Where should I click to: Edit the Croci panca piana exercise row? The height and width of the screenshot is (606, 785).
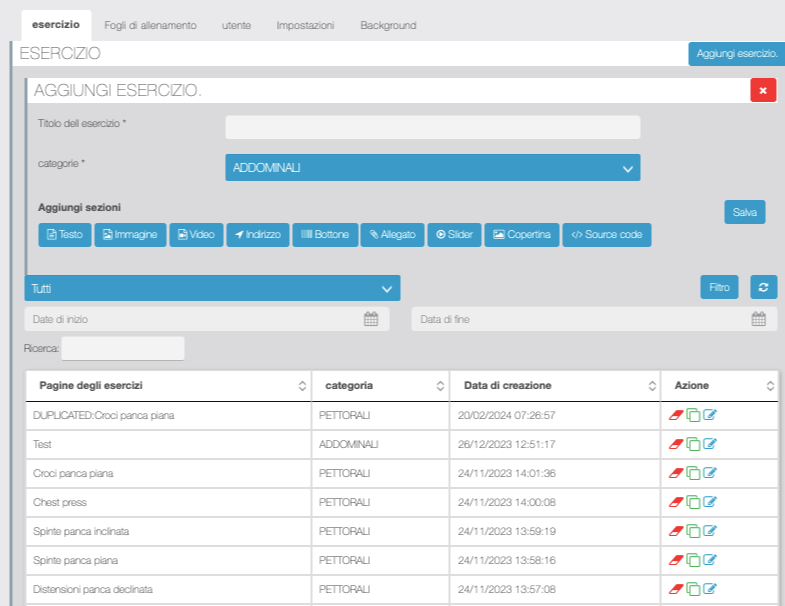click(x=710, y=473)
